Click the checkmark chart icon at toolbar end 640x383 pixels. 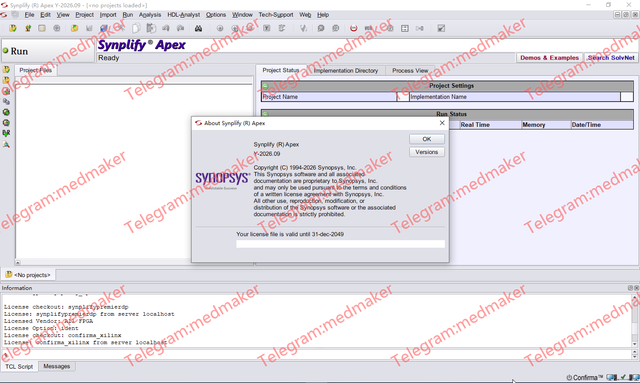tap(441, 28)
